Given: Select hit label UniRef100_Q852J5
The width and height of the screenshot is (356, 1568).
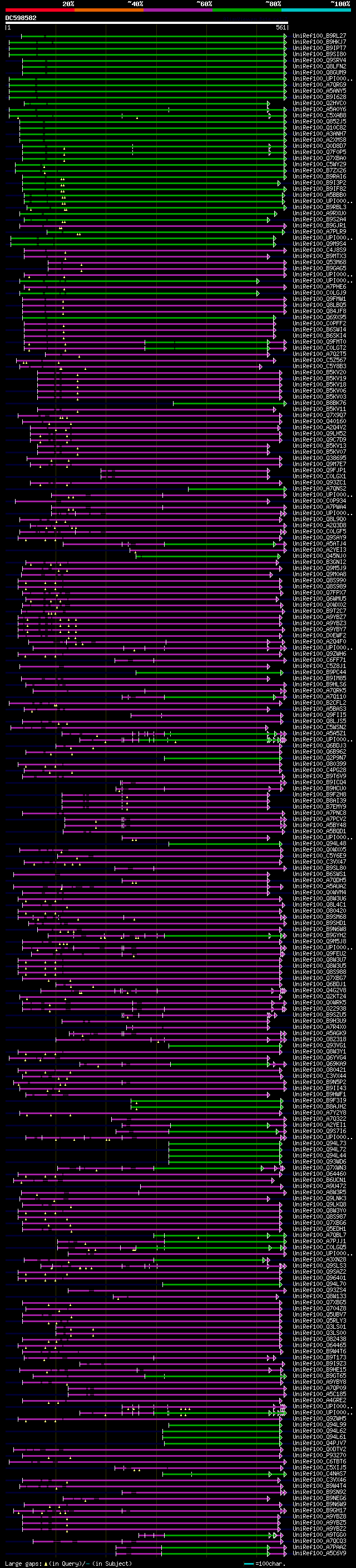Looking at the screenshot, I should click(319, 121).
